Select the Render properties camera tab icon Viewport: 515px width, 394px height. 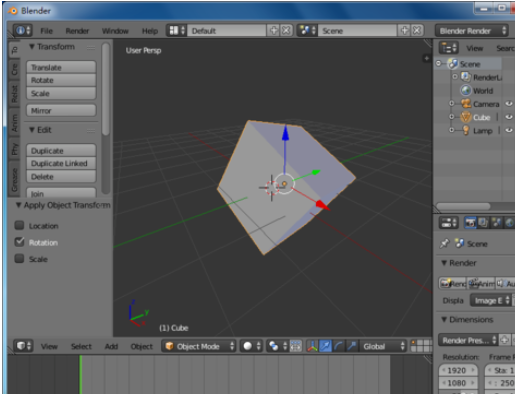click(x=470, y=223)
